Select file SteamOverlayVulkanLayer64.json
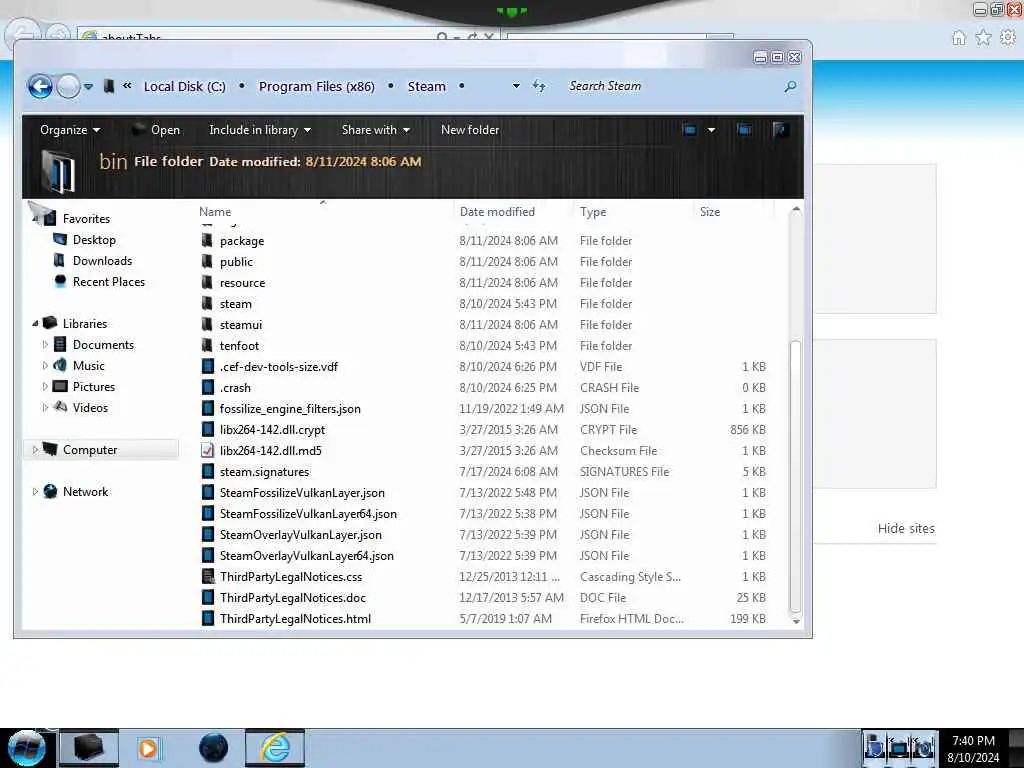 pyautogui.click(x=307, y=556)
